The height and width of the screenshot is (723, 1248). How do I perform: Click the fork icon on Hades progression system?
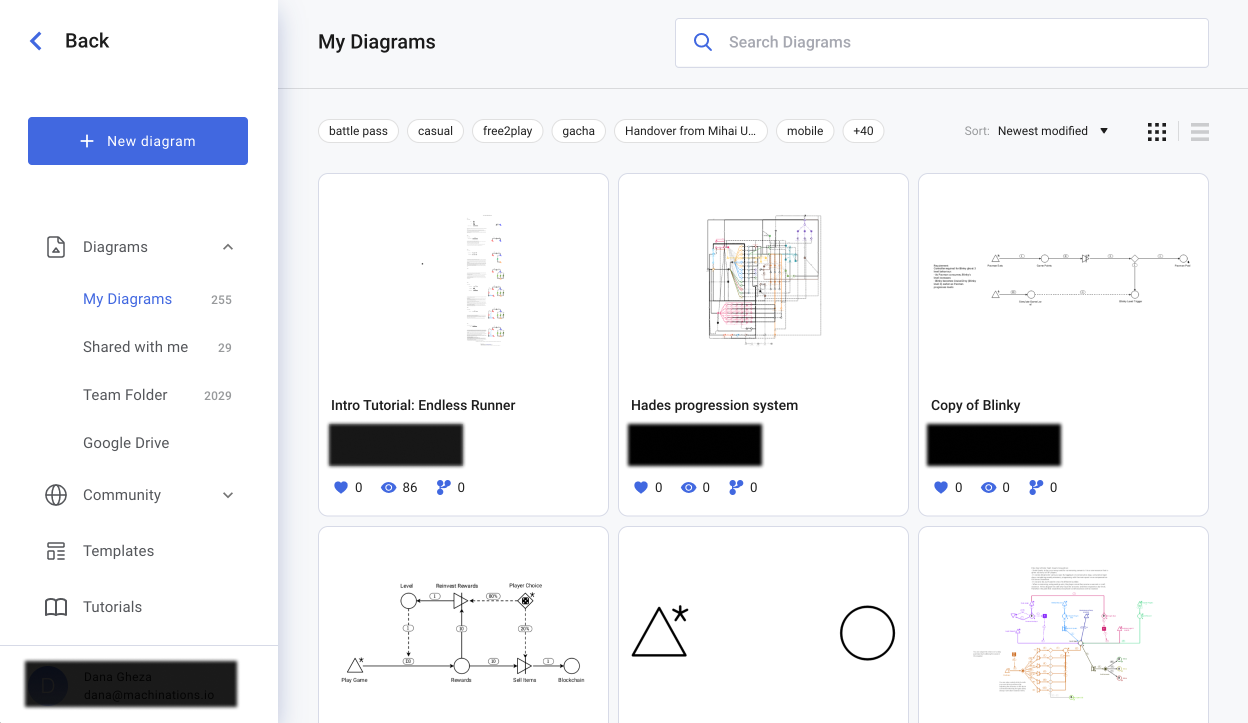(x=736, y=488)
